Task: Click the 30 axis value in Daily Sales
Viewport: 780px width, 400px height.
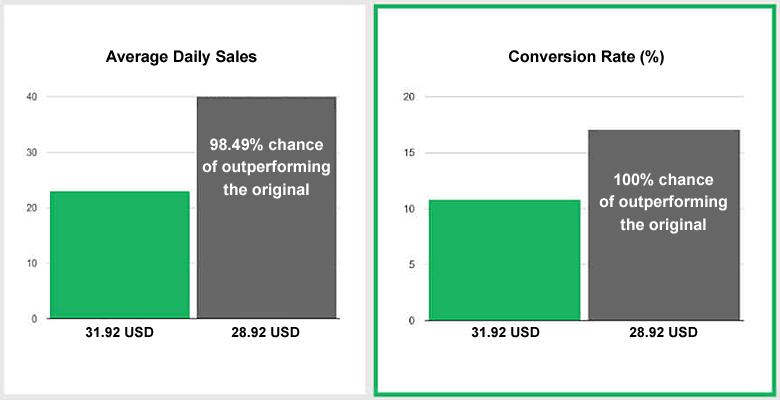Action: coord(31,153)
